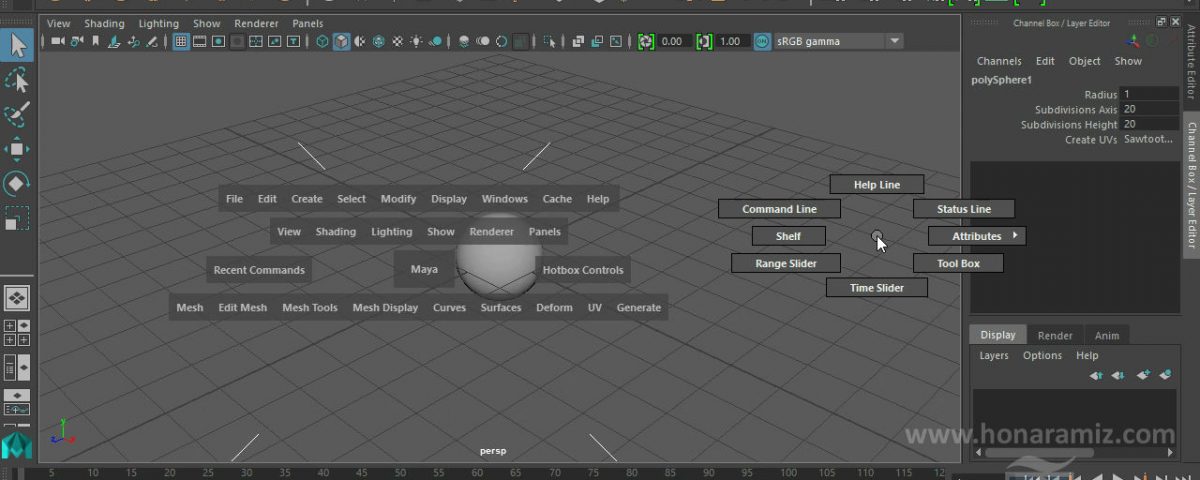Toggle Command Line in marking menu
The height and width of the screenshot is (480, 1200).
(779, 209)
